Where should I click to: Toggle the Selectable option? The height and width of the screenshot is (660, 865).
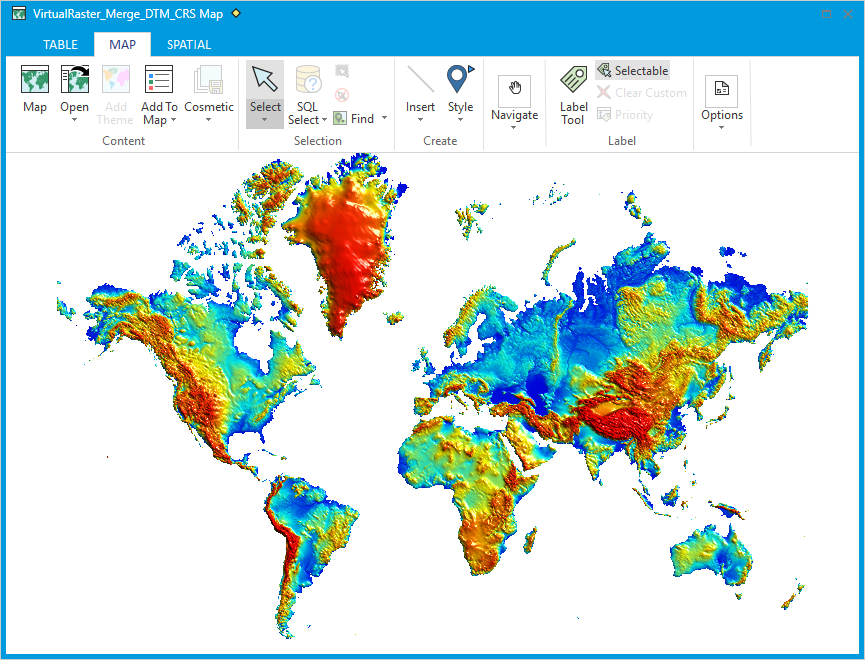click(x=633, y=71)
